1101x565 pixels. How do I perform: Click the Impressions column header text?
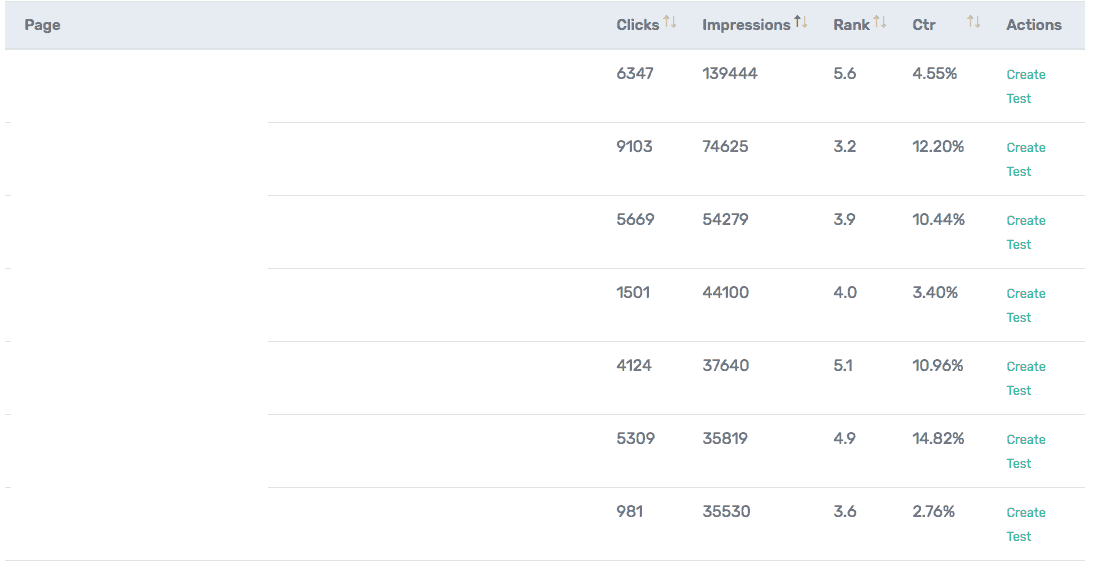point(746,25)
